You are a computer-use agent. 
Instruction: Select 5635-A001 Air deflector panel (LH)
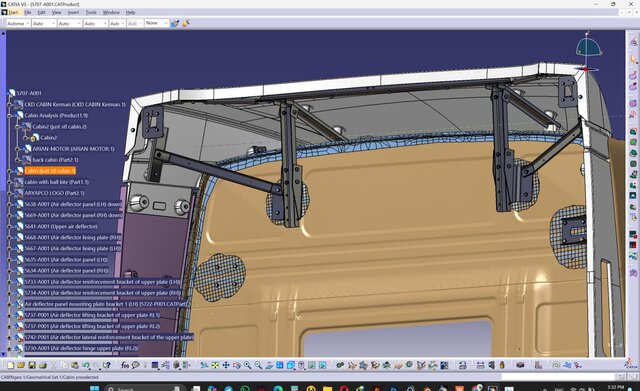tap(66, 260)
